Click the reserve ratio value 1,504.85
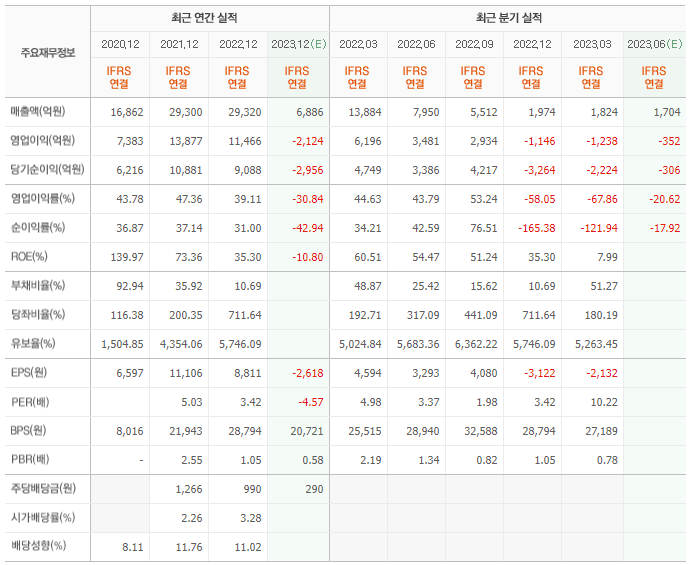This screenshot has height=565, width=691. click(122, 344)
